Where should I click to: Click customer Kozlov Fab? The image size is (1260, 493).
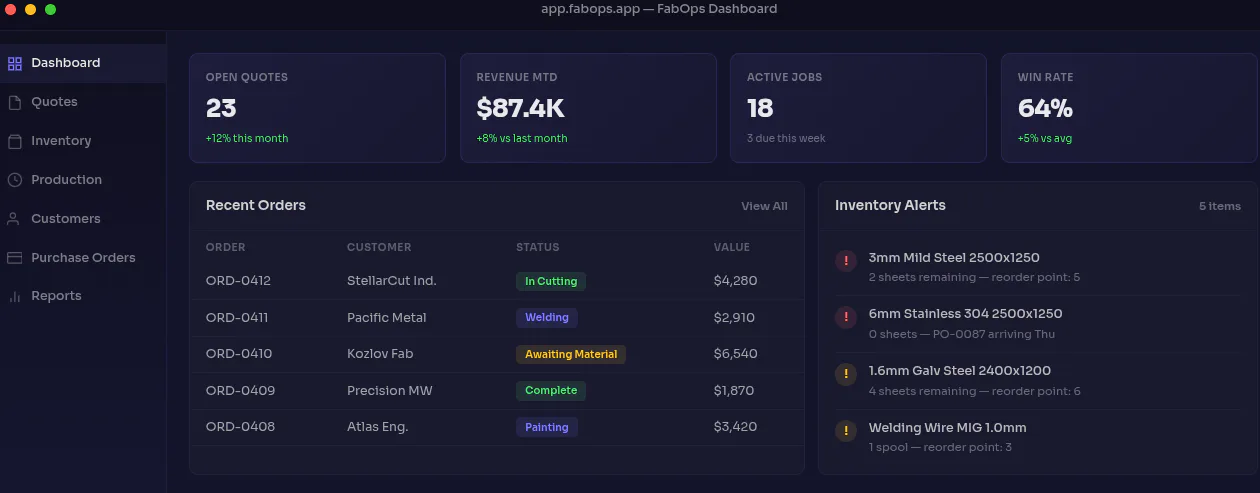380,354
